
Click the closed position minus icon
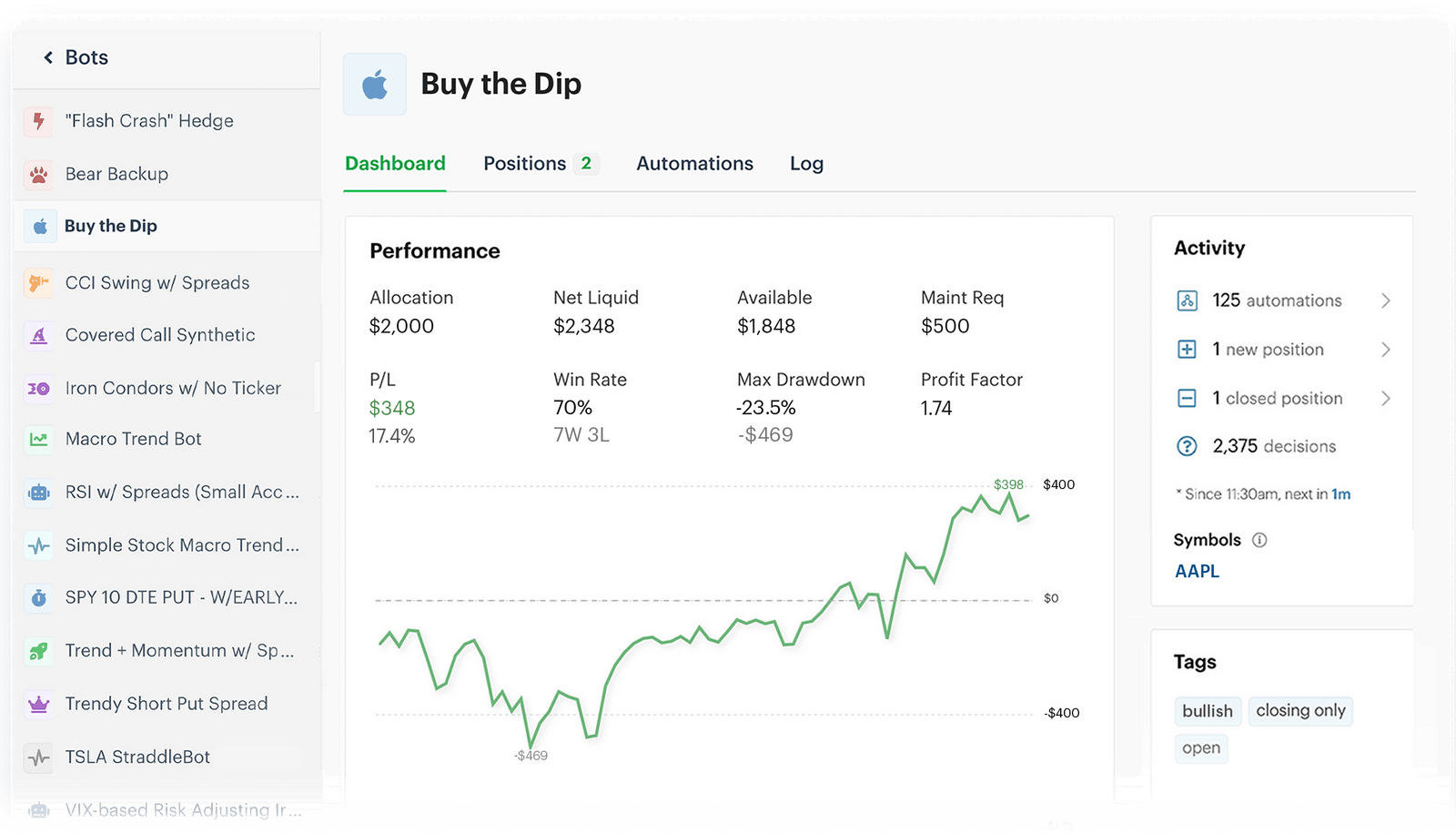(1188, 398)
